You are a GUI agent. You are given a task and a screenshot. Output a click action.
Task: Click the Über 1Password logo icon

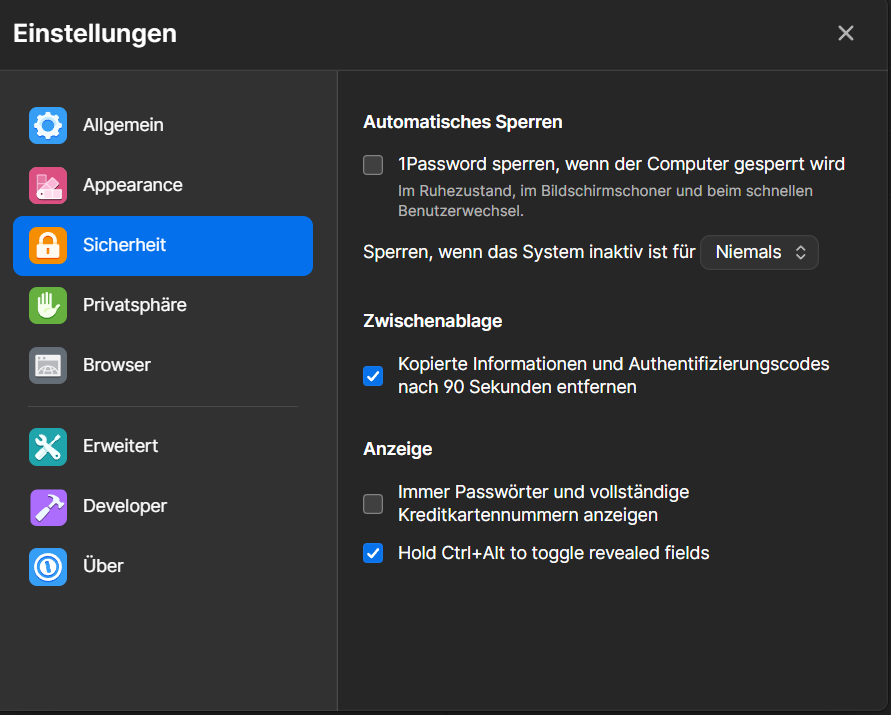pos(48,567)
